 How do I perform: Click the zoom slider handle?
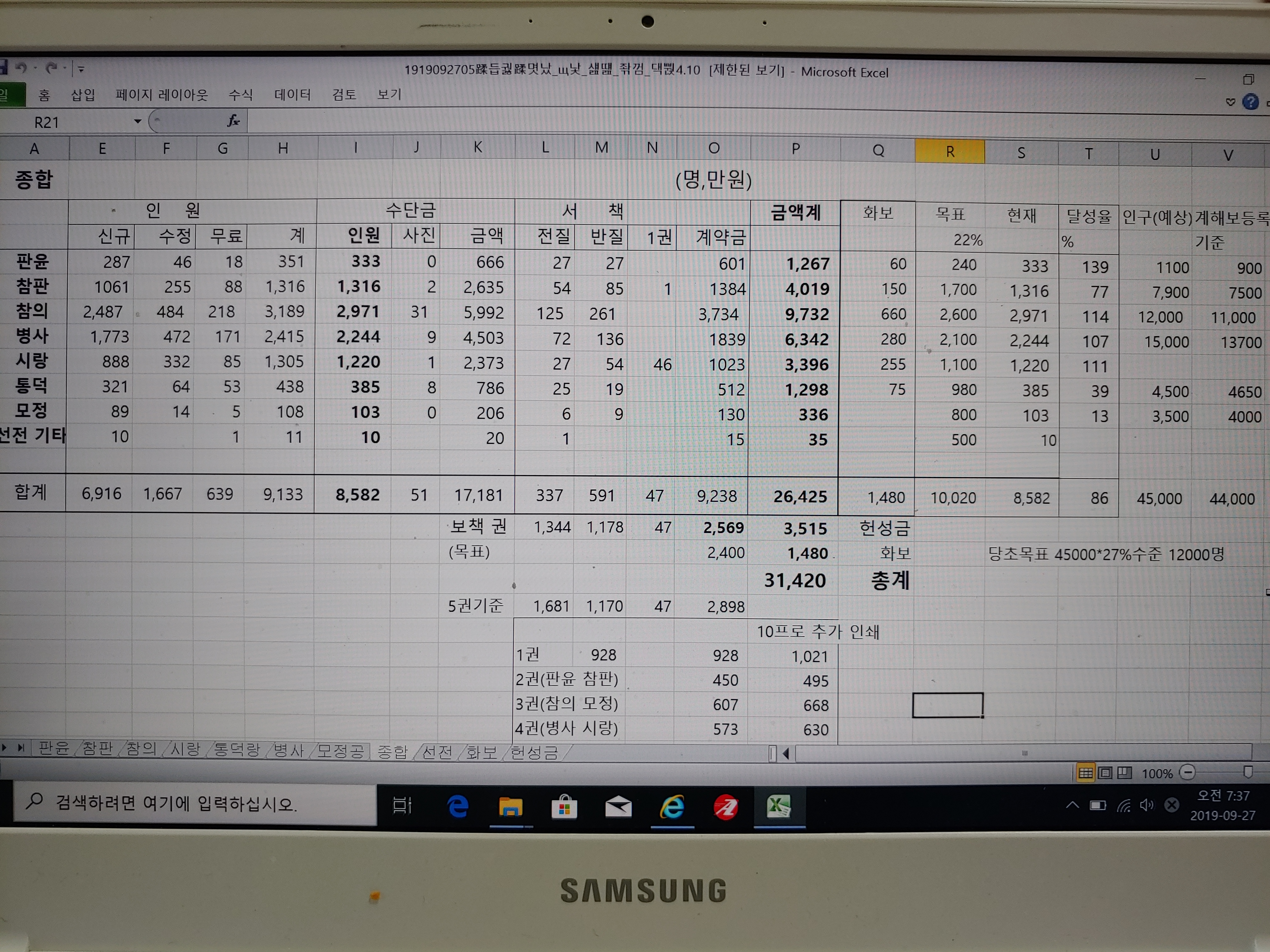(x=1248, y=772)
